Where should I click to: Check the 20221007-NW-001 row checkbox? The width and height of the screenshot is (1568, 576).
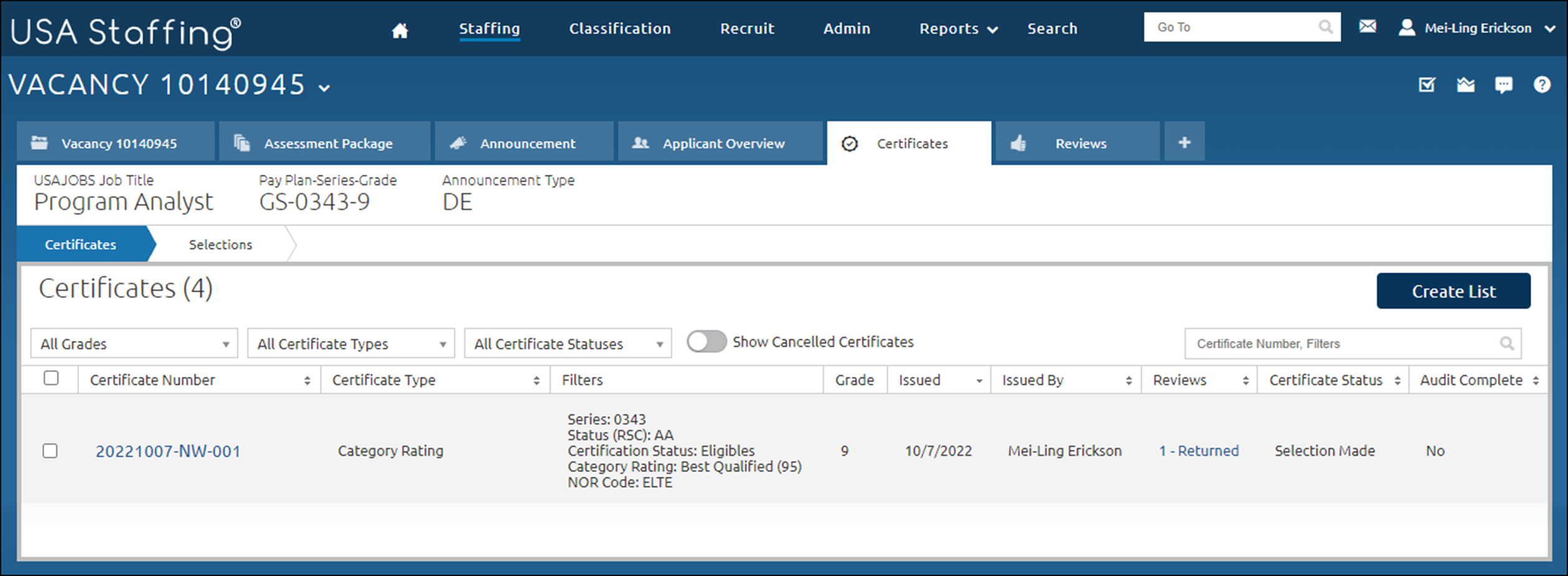(x=50, y=450)
